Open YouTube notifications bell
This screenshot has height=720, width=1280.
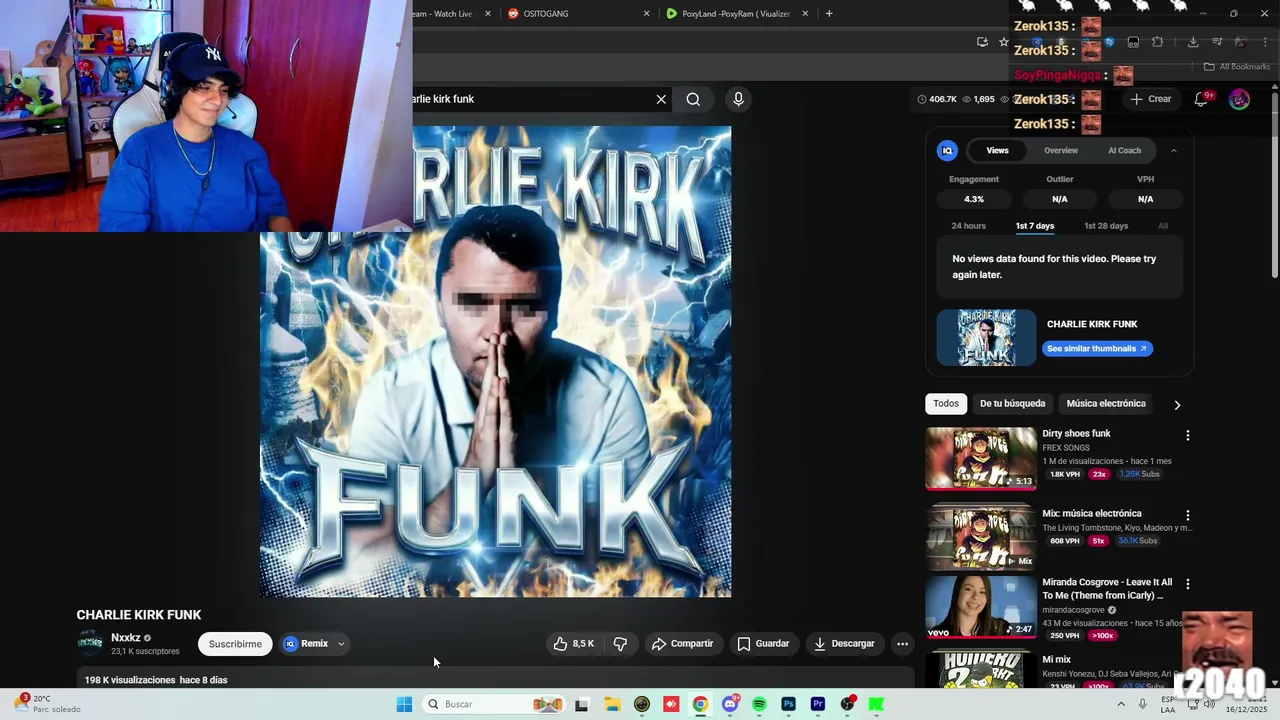[x=1202, y=99]
